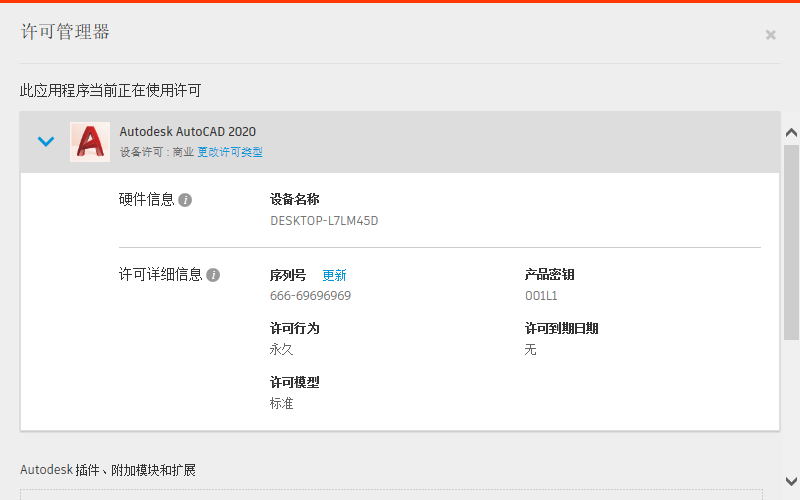
Task: Collapse the AutoCAD 2020 license details chevron
Action: click(45, 142)
